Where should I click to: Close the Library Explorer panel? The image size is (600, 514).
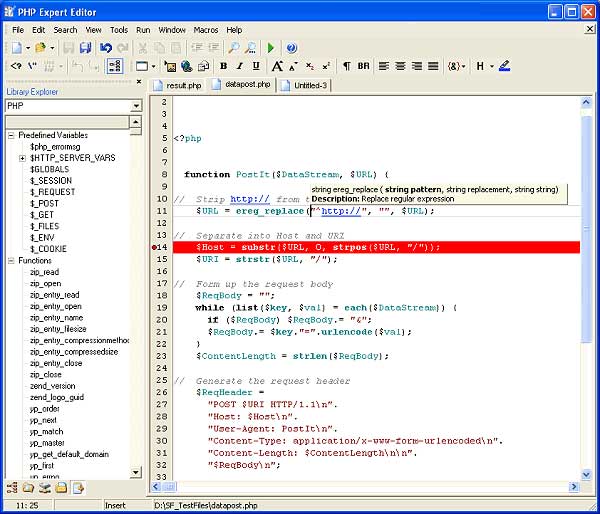click(139, 82)
